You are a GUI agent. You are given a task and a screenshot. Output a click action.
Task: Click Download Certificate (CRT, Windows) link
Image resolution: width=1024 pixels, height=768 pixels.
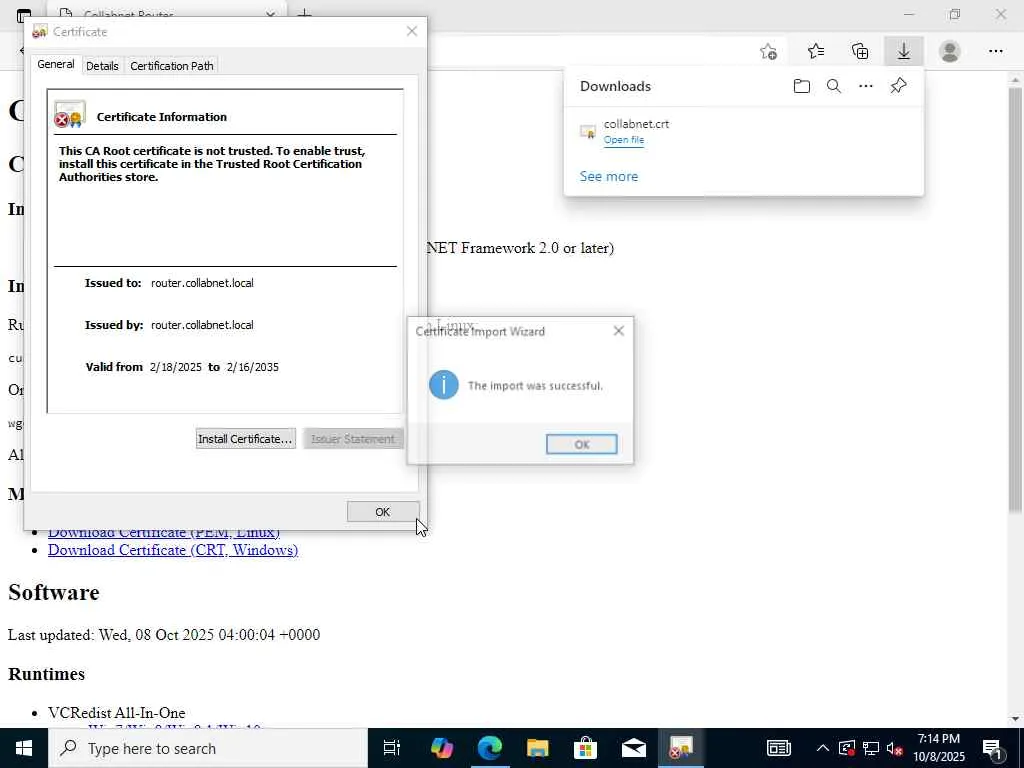pyautogui.click(x=173, y=550)
